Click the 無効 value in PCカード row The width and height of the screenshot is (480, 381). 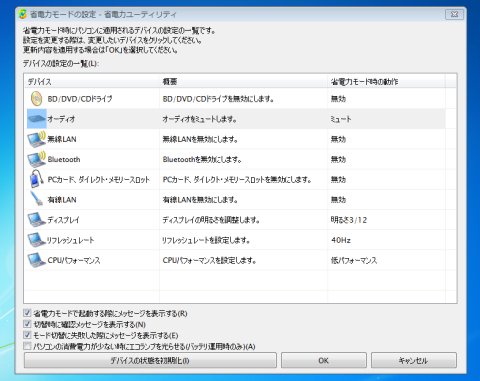click(x=338, y=180)
